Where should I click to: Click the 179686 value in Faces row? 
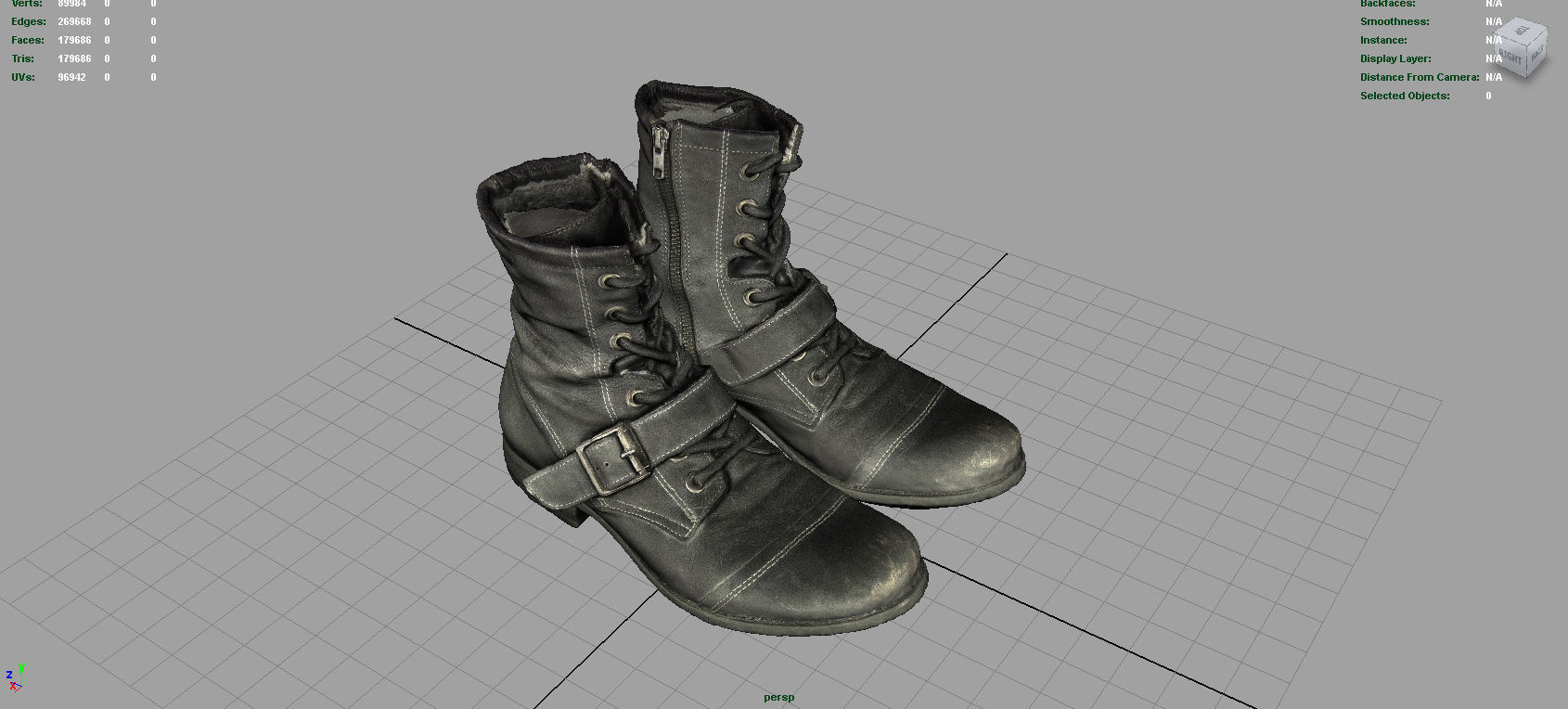74,40
